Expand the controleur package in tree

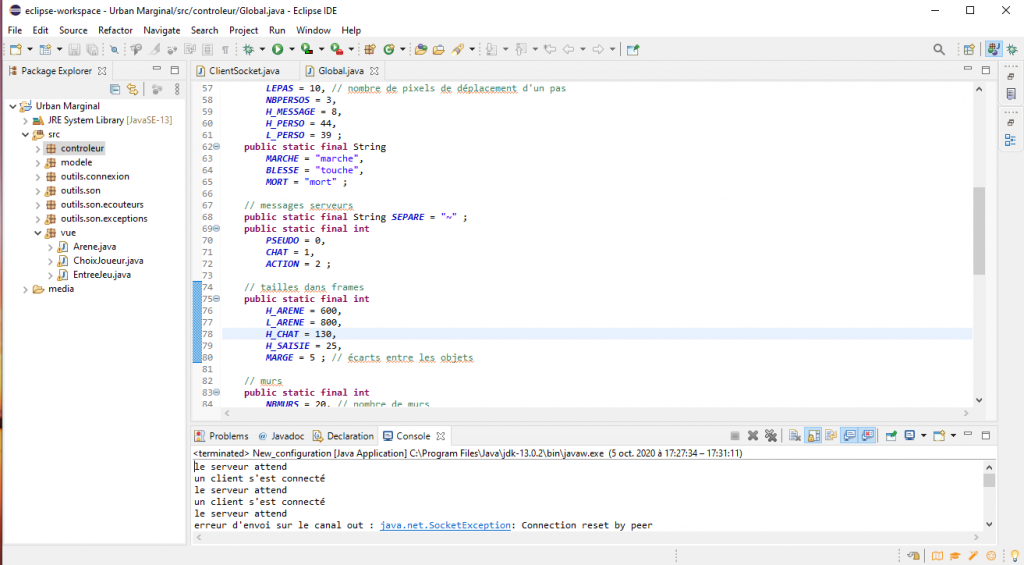[38, 148]
